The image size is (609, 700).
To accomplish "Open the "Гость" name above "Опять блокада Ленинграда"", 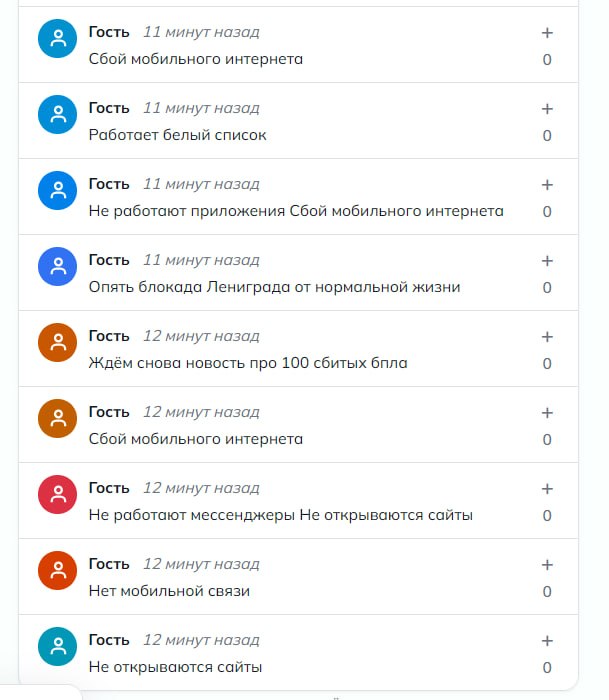I will pyautogui.click(x=109, y=260).
